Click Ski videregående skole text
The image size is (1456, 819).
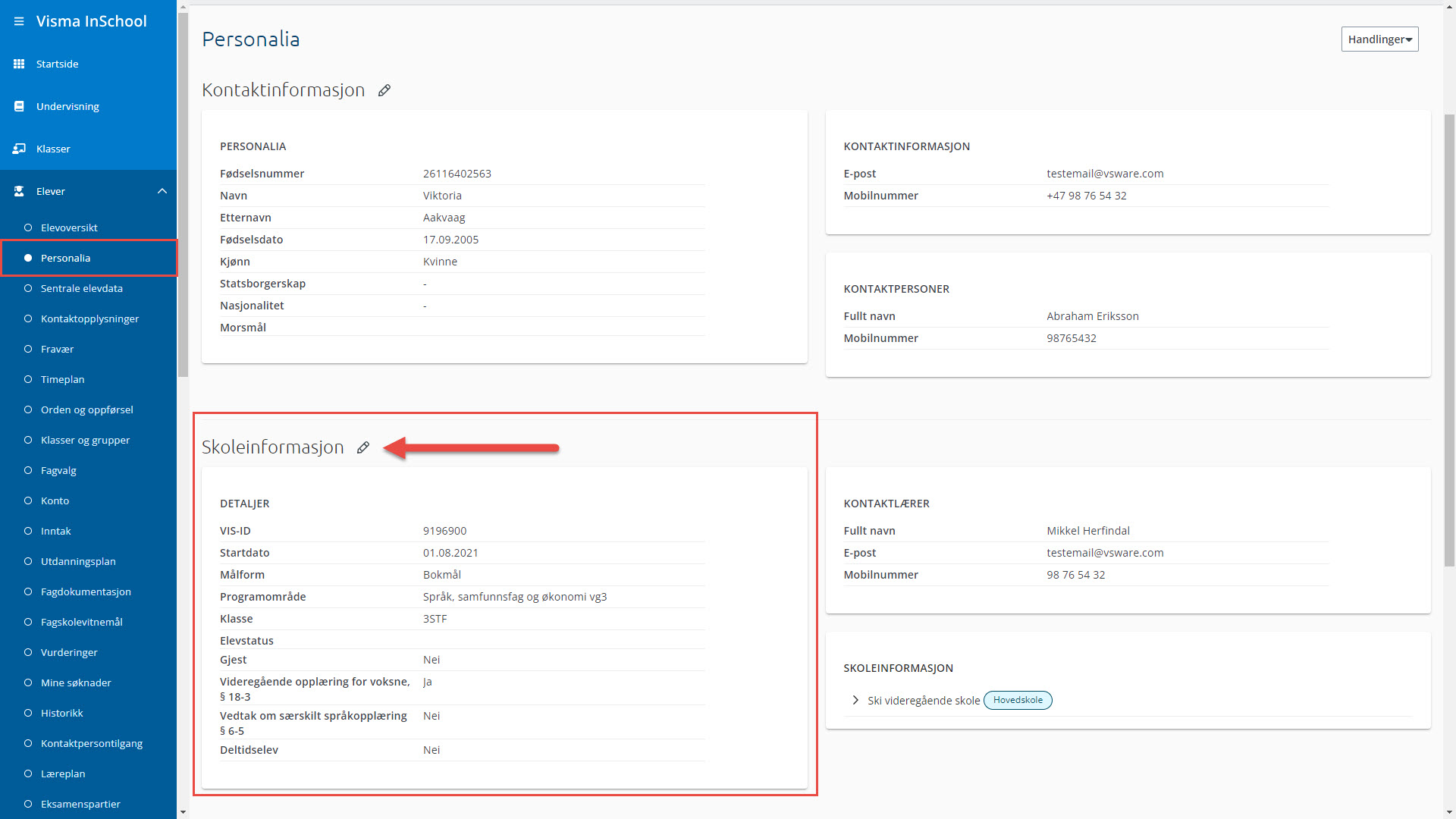[924, 701]
